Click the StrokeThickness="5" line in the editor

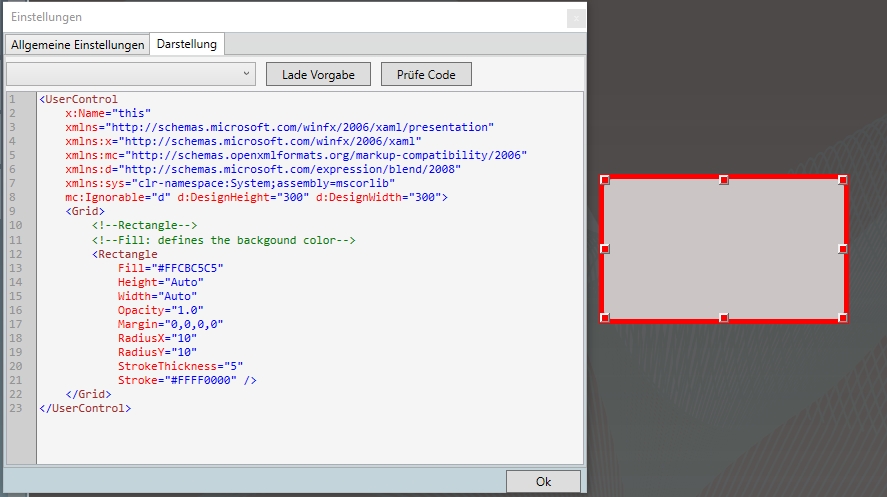point(180,366)
